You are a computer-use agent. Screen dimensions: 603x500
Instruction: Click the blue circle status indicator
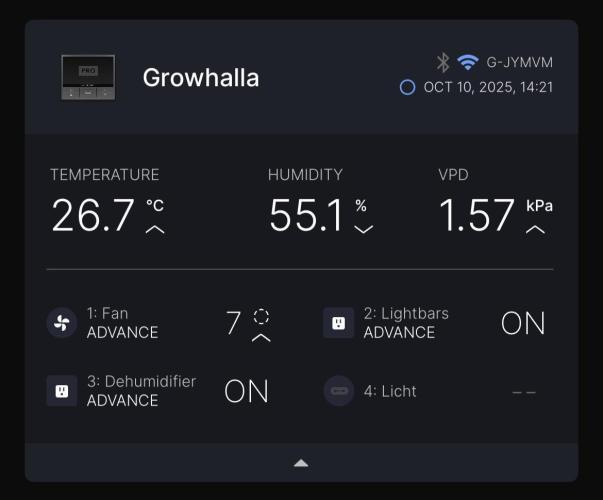point(407,87)
